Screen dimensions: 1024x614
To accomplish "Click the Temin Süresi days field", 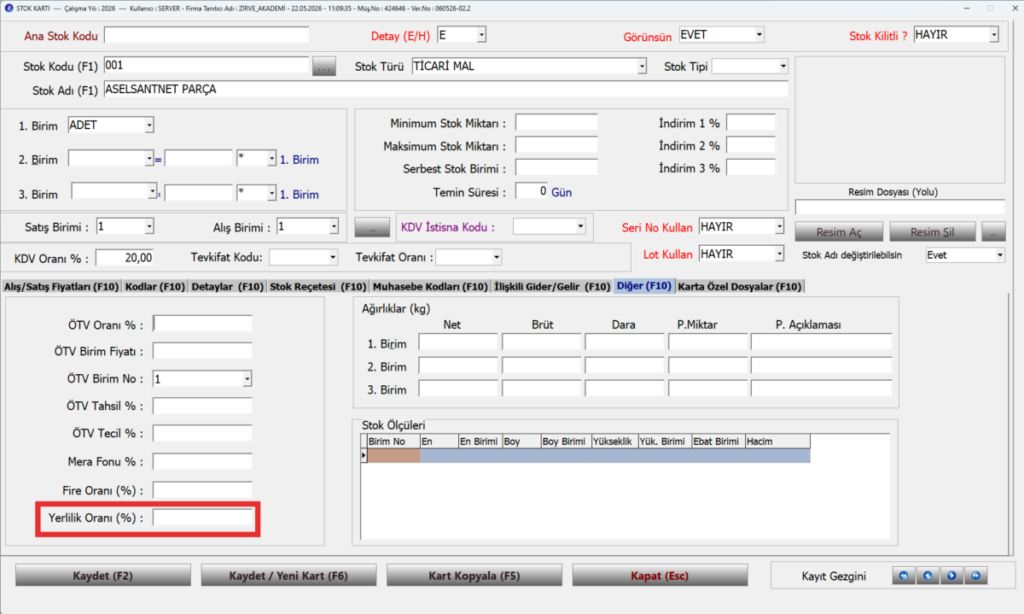I will [x=532, y=191].
